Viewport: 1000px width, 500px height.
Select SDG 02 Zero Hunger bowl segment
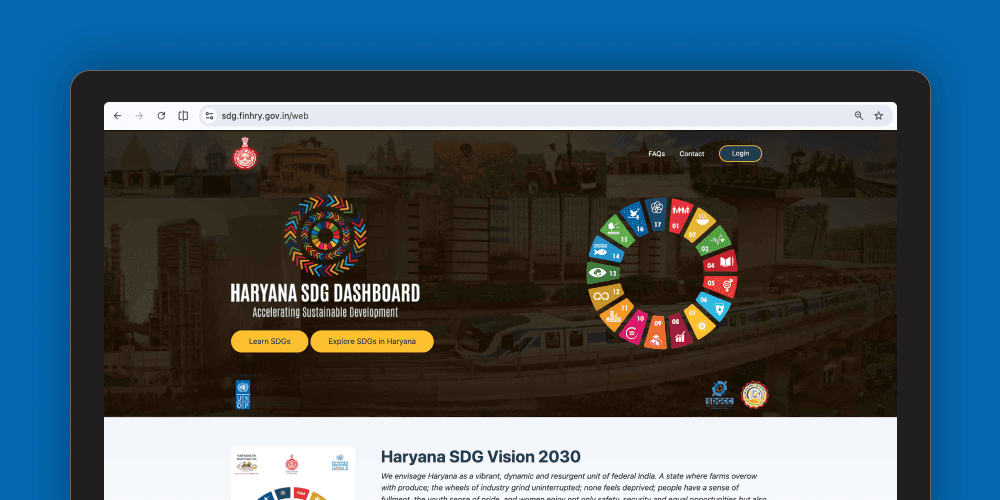tap(700, 225)
